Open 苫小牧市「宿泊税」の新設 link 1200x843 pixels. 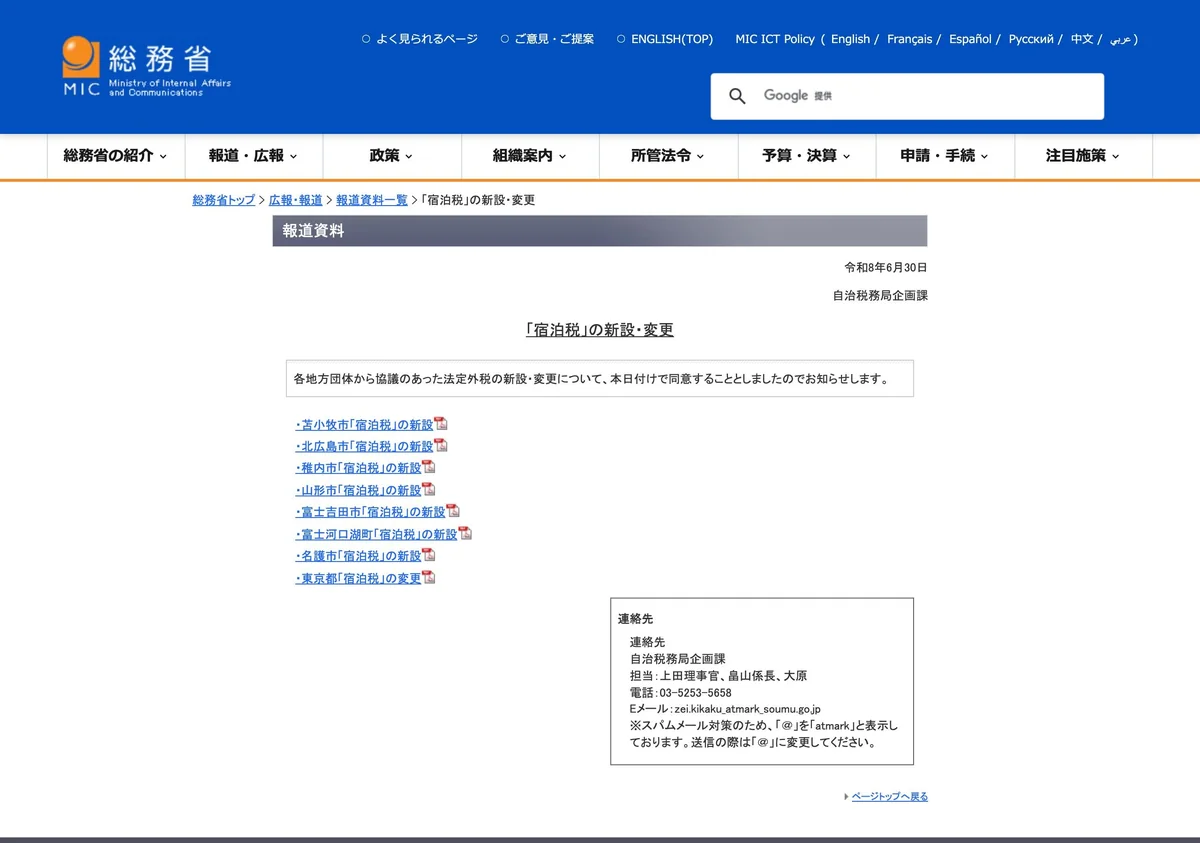click(x=365, y=425)
